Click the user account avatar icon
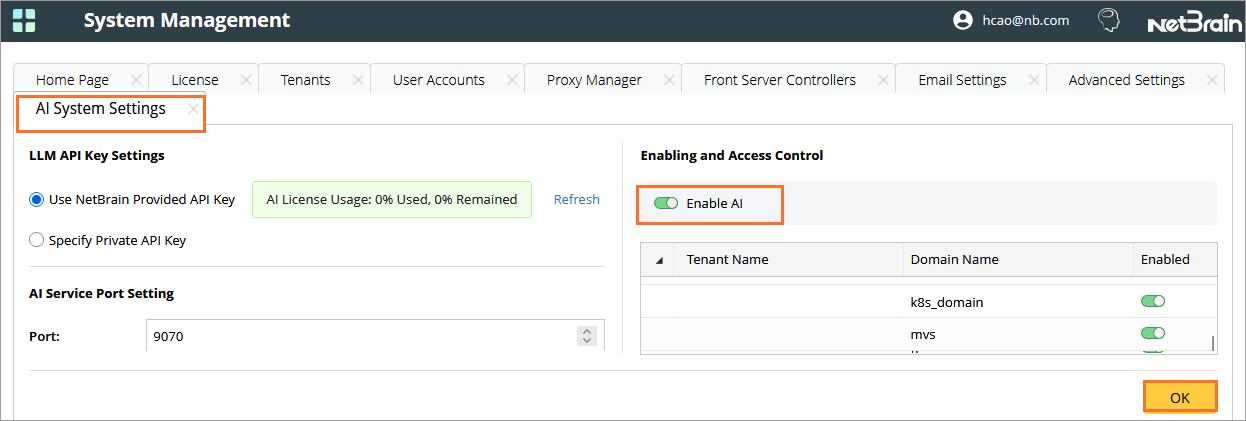Viewport: 1246px width, 421px height. pyautogui.click(x=963, y=20)
